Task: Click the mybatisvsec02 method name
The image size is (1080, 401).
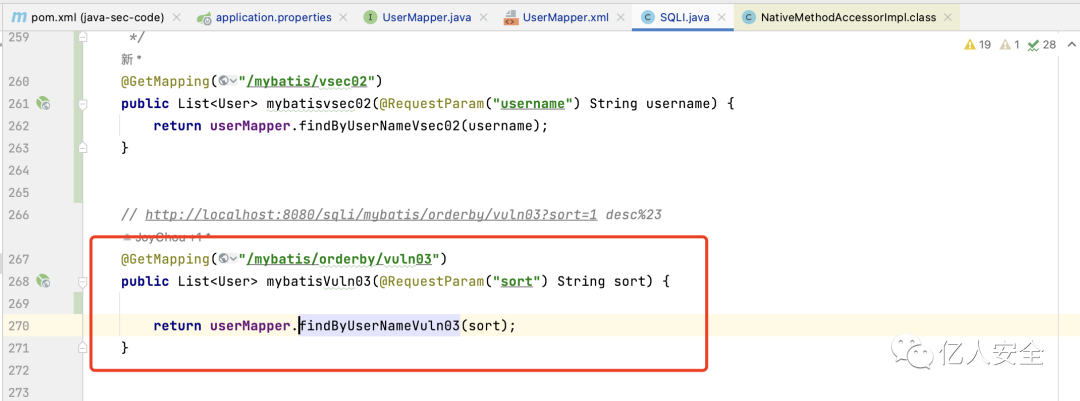Action: tap(318, 104)
